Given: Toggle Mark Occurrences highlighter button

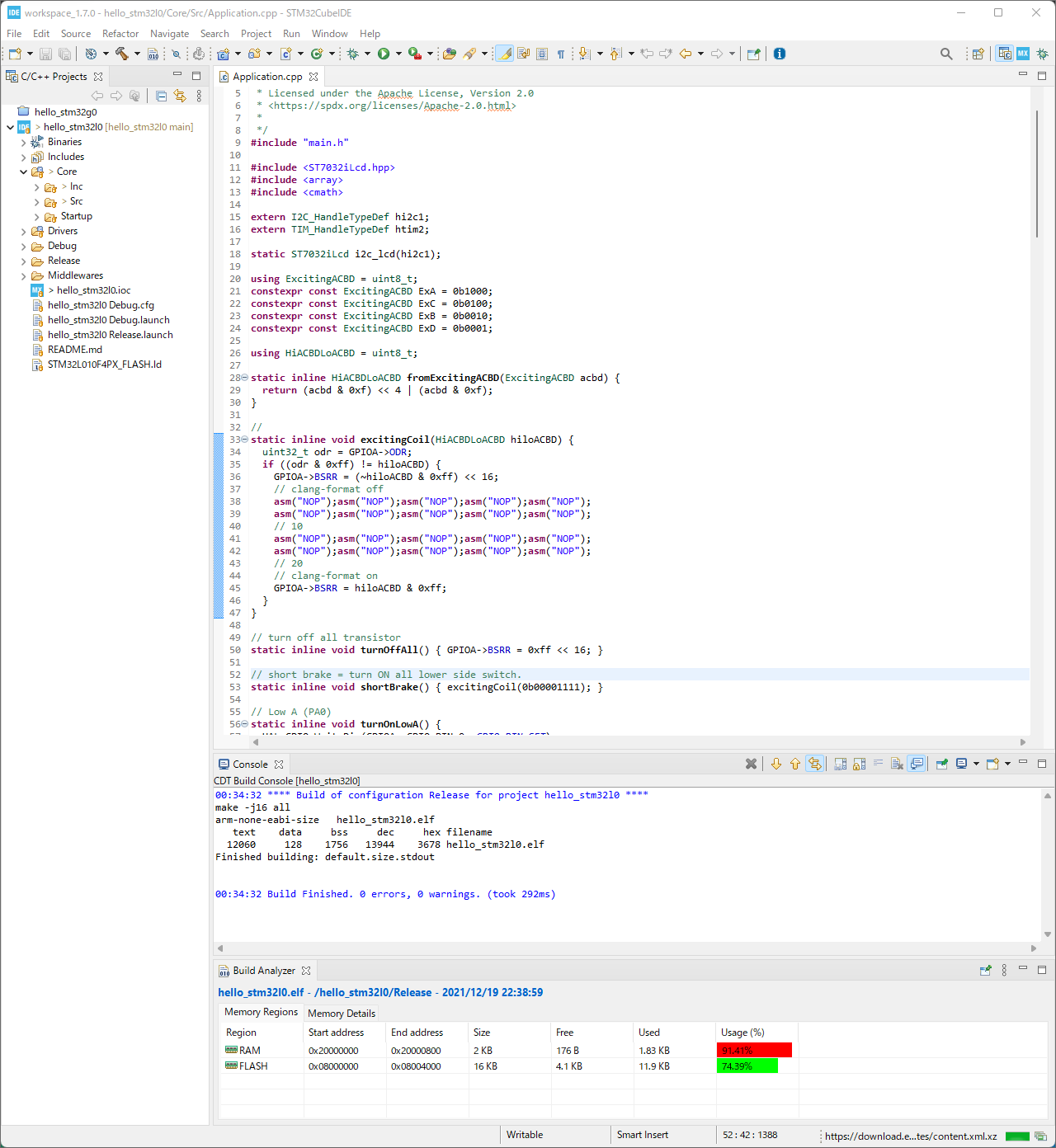Looking at the screenshot, I should click(505, 54).
